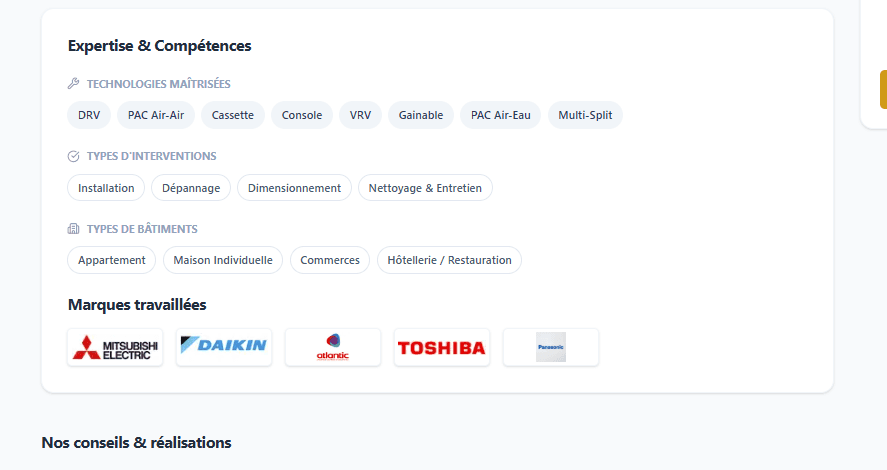Click the Installation intervention chip

(x=106, y=188)
